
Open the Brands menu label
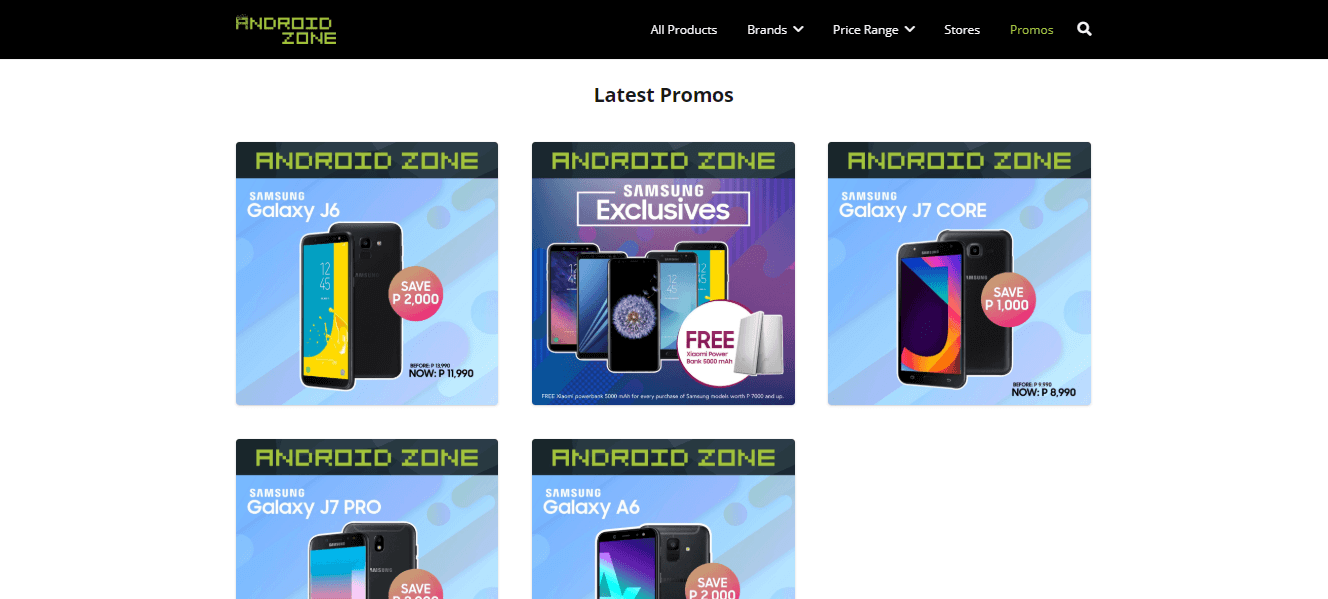coord(767,29)
